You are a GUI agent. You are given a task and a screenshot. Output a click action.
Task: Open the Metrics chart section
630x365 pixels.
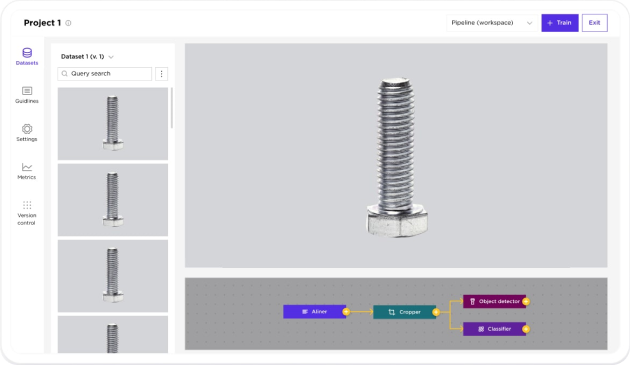point(27,171)
